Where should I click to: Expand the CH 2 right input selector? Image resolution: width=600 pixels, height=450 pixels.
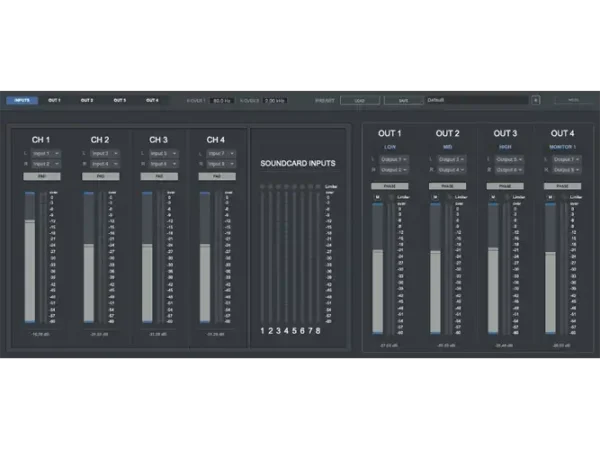point(104,164)
